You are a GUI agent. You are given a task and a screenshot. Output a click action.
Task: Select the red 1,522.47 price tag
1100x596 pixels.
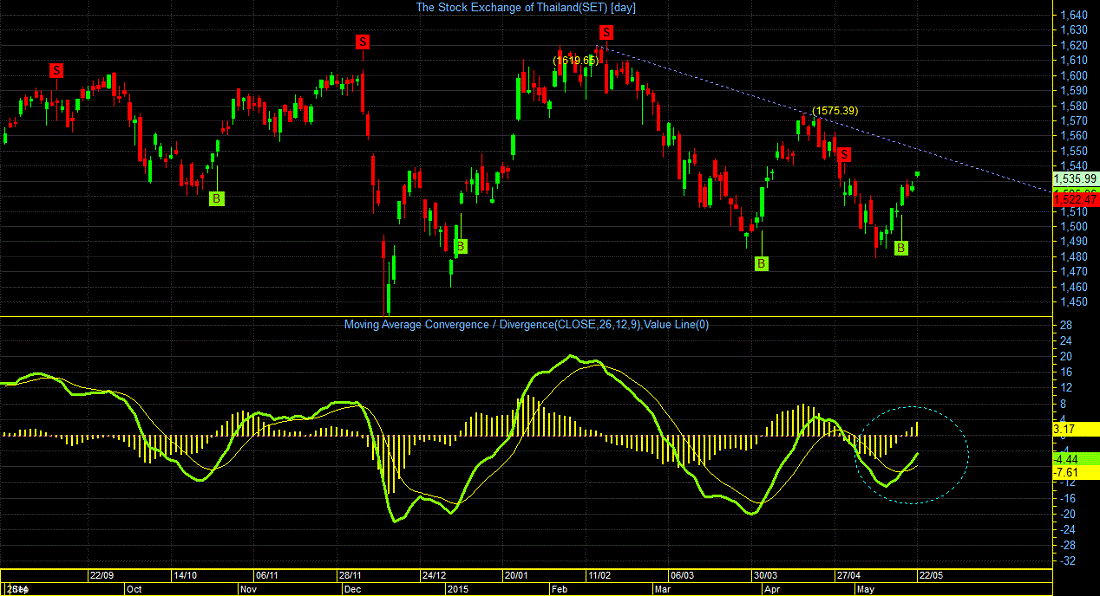(x=1075, y=201)
